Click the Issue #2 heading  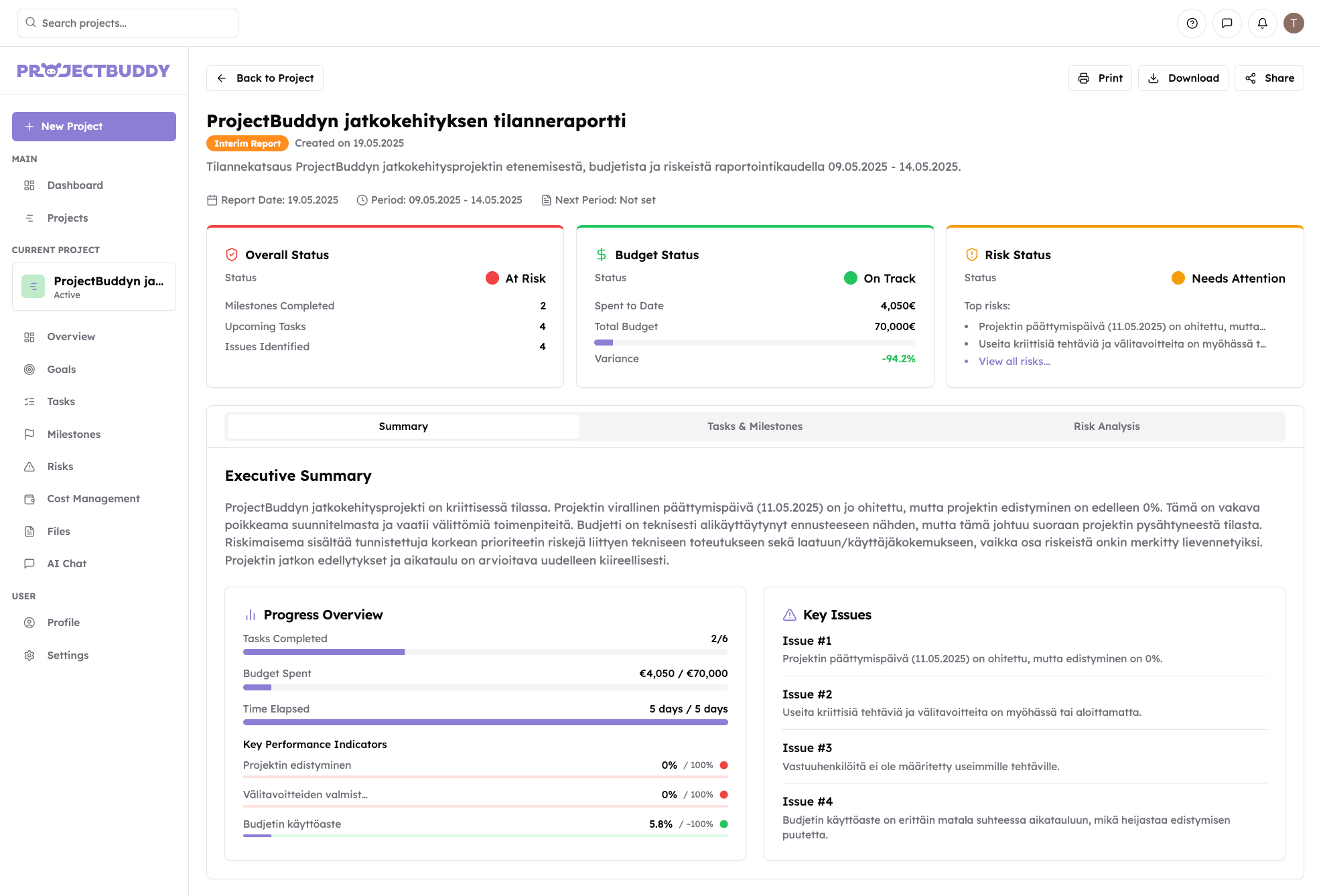(x=807, y=695)
